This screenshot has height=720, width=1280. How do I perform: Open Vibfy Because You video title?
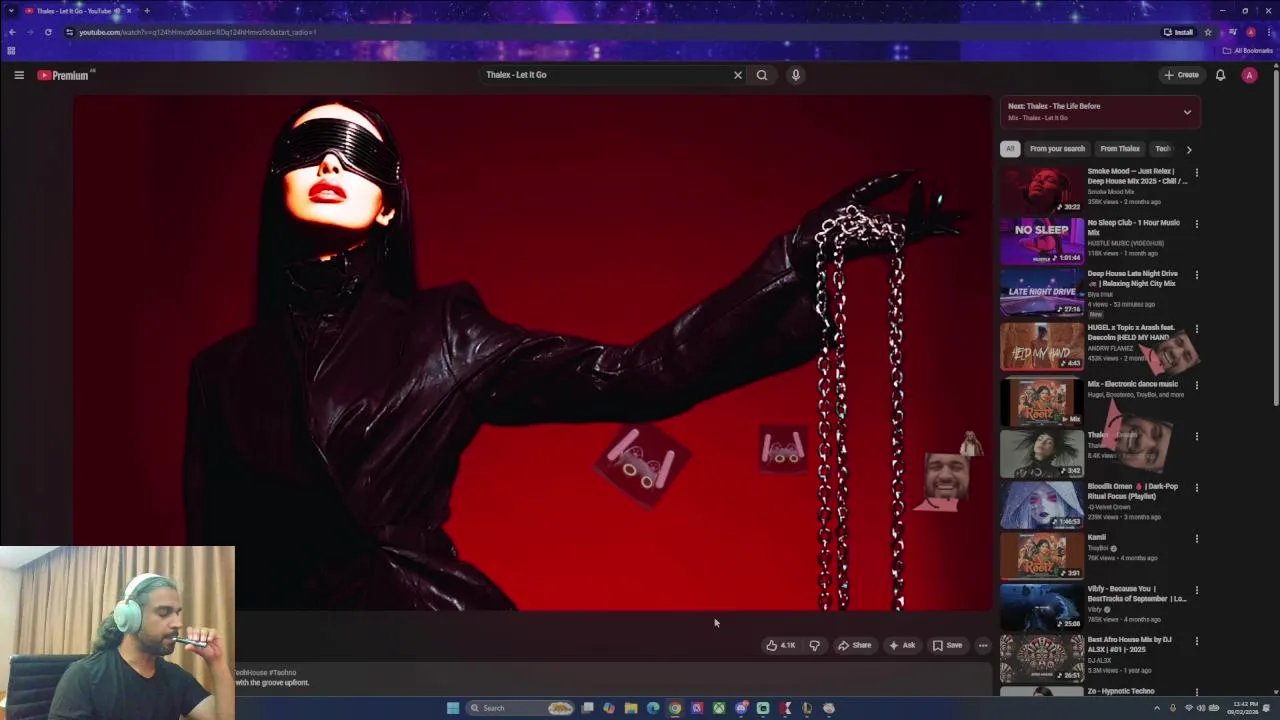pyautogui.click(x=1136, y=594)
